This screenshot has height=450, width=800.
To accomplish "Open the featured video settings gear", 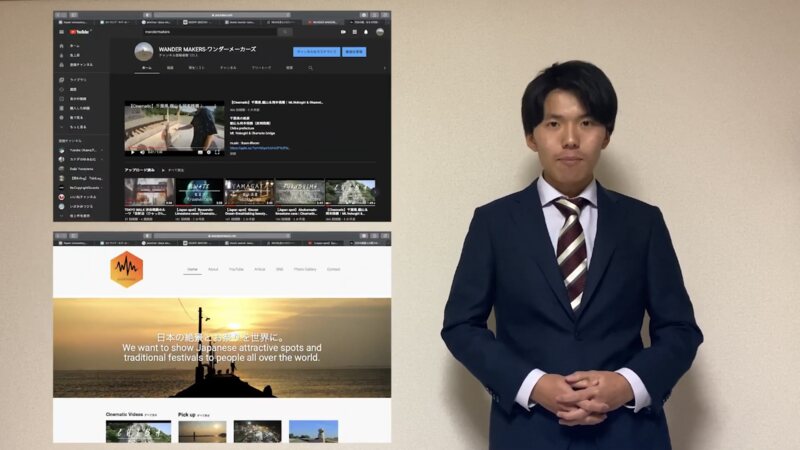I will 209,152.
